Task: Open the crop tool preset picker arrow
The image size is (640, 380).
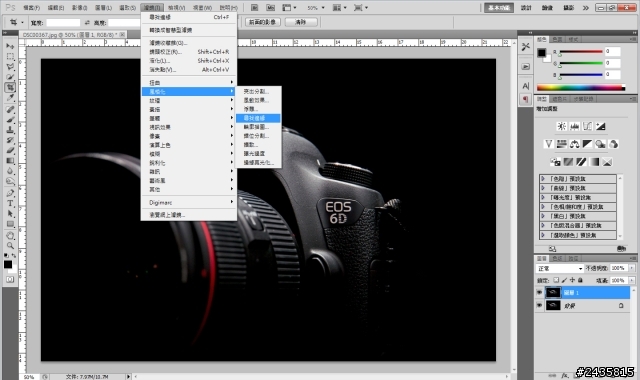Action: 22,22
